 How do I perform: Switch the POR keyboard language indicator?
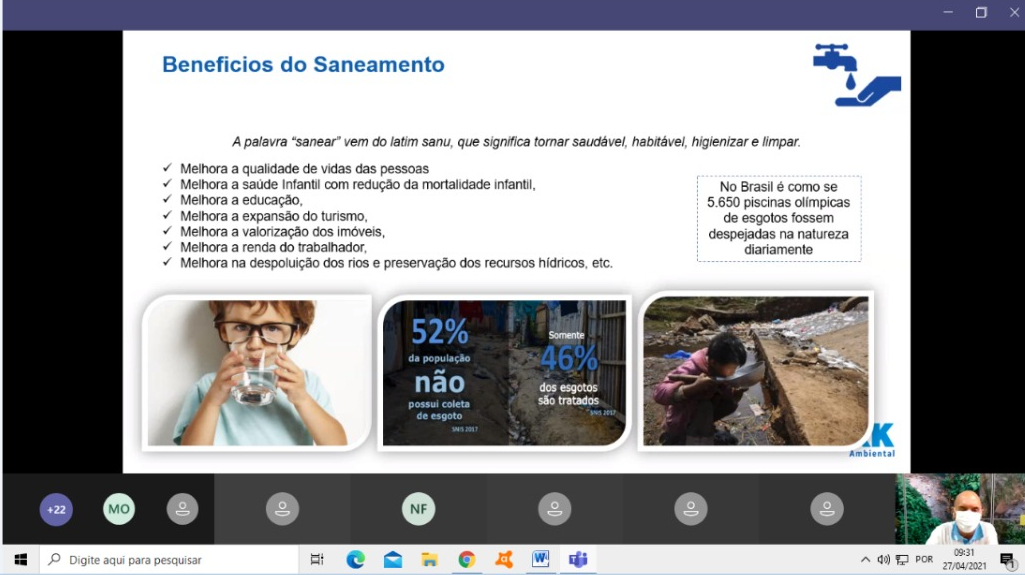(x=925, y=560)
